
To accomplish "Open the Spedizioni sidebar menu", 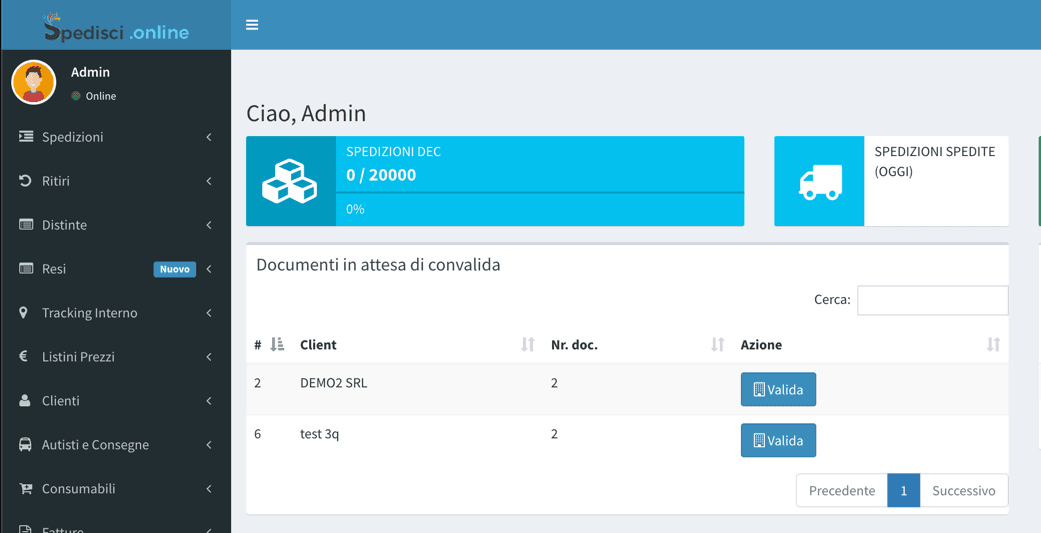I will click(x=116, y=137).
